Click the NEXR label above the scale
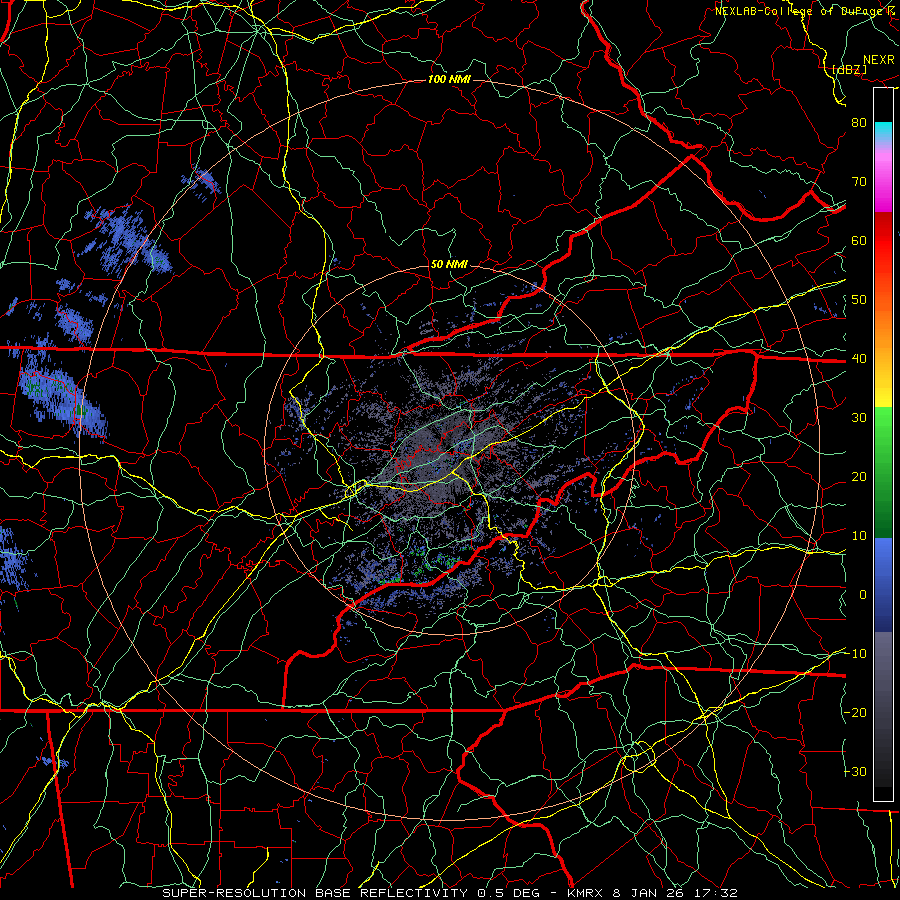This screenshot has width=900, height=900. [878, 60]
